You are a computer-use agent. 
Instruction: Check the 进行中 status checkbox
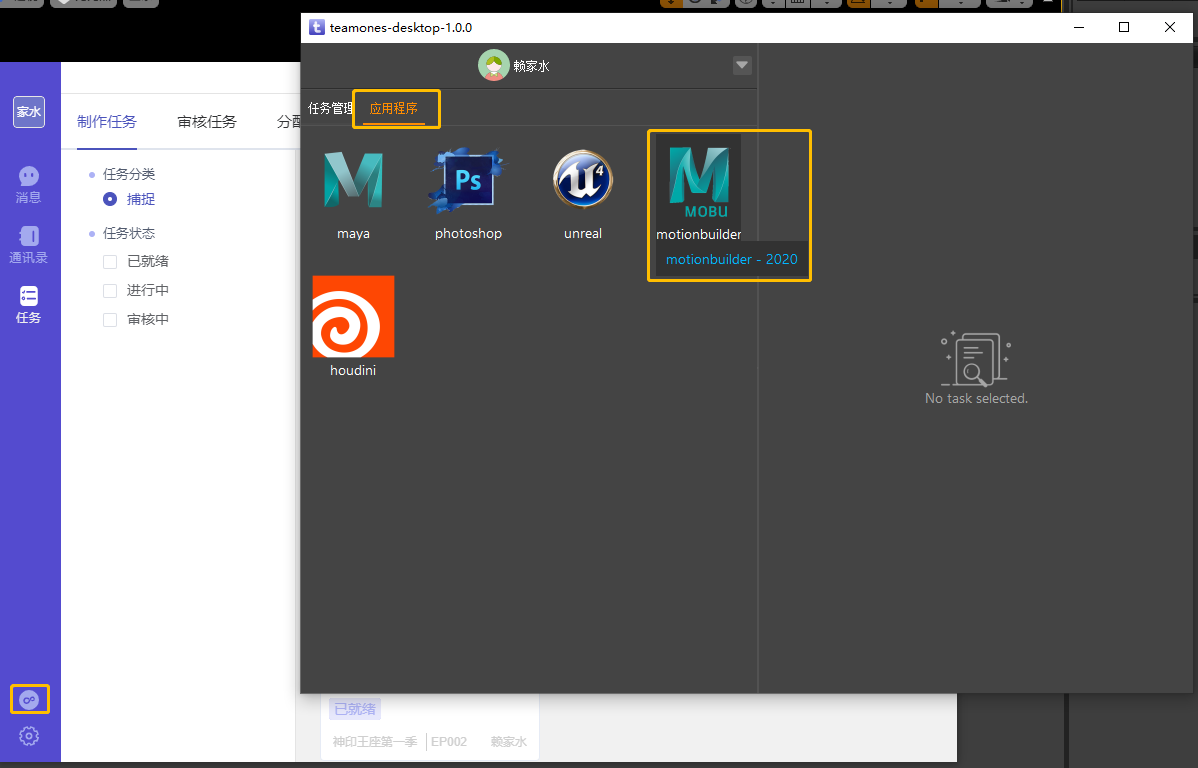(x=110, y=291)
